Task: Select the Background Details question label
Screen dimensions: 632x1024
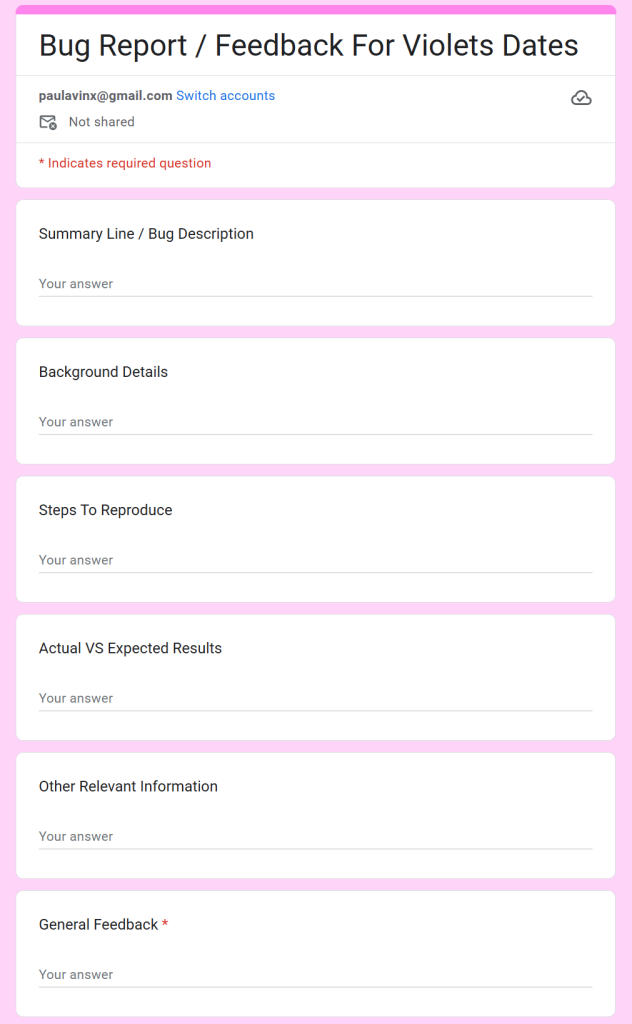Action: [103, 372]
